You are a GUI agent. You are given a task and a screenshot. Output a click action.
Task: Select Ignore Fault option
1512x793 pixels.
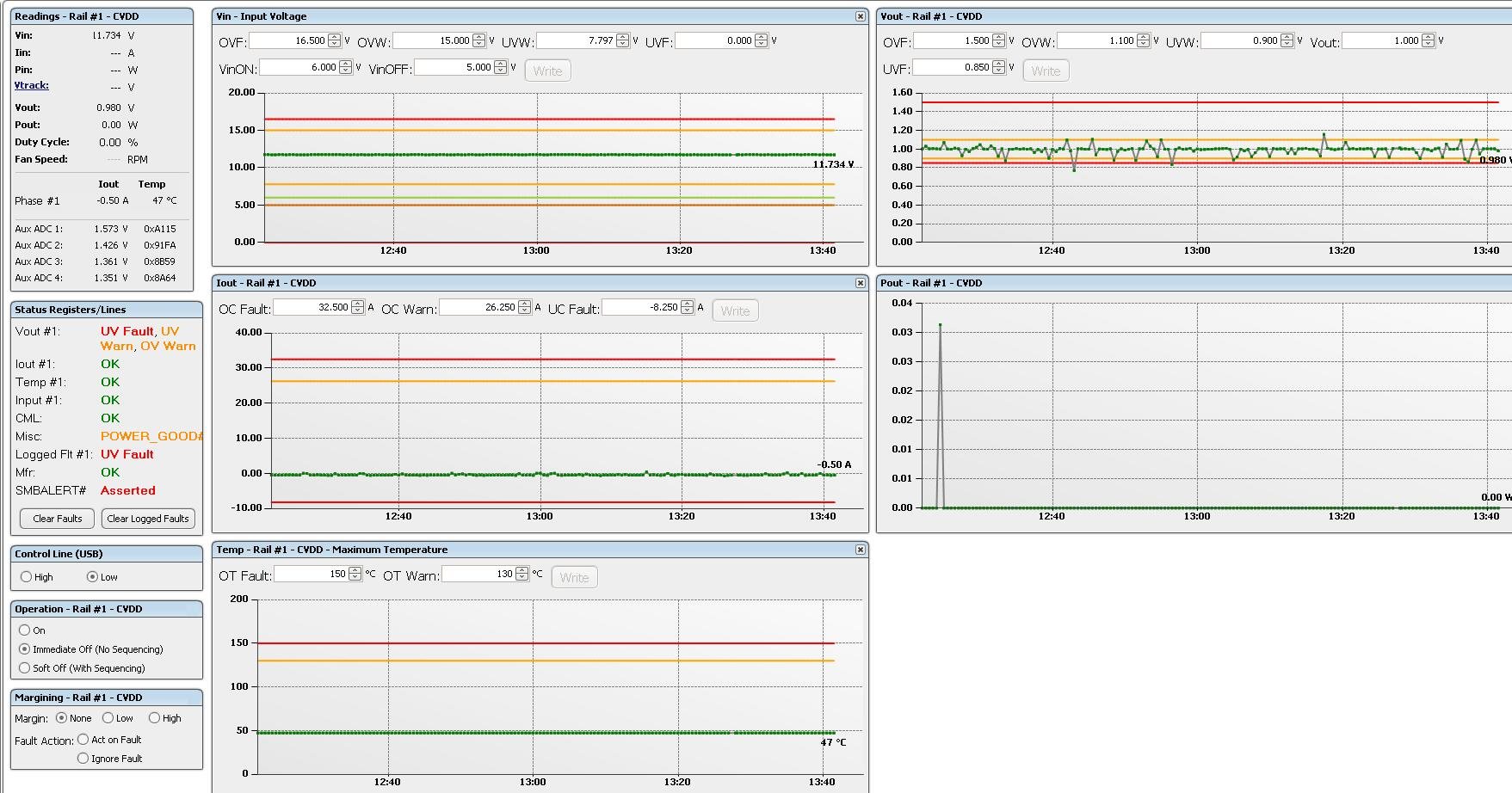[x=83, y=759]
